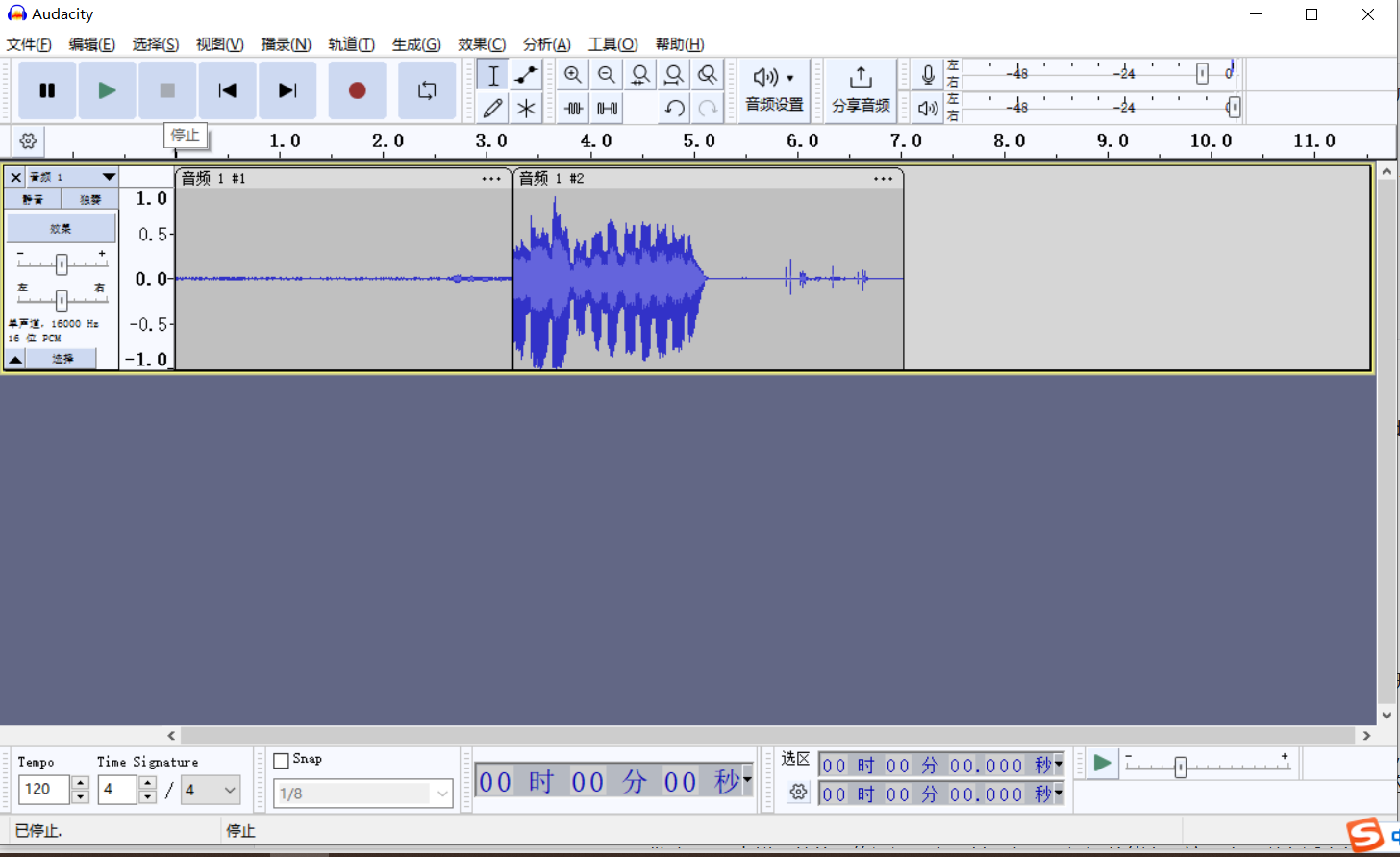Adjust the track gain slider

[62, 265]
